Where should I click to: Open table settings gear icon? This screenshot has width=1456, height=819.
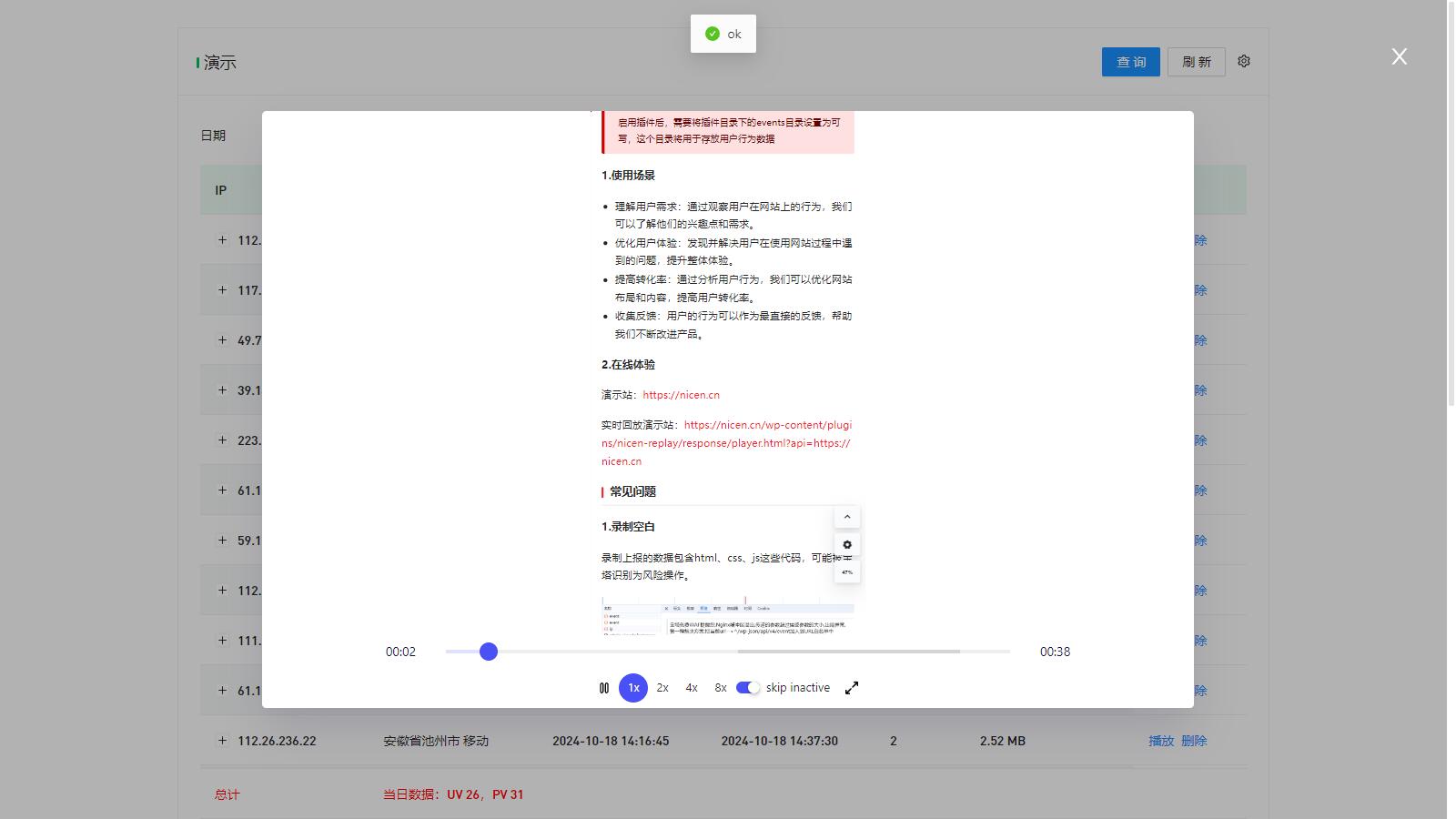click(1244, 61)
